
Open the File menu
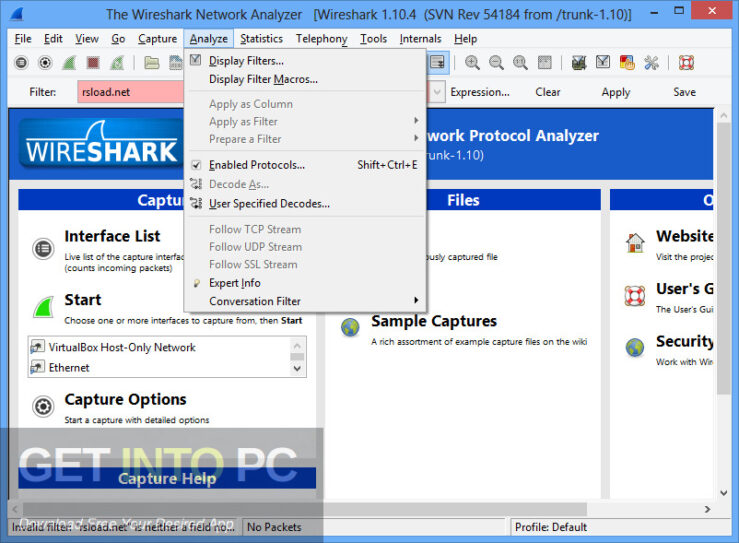pyautogui.click(x=23, y=39)
